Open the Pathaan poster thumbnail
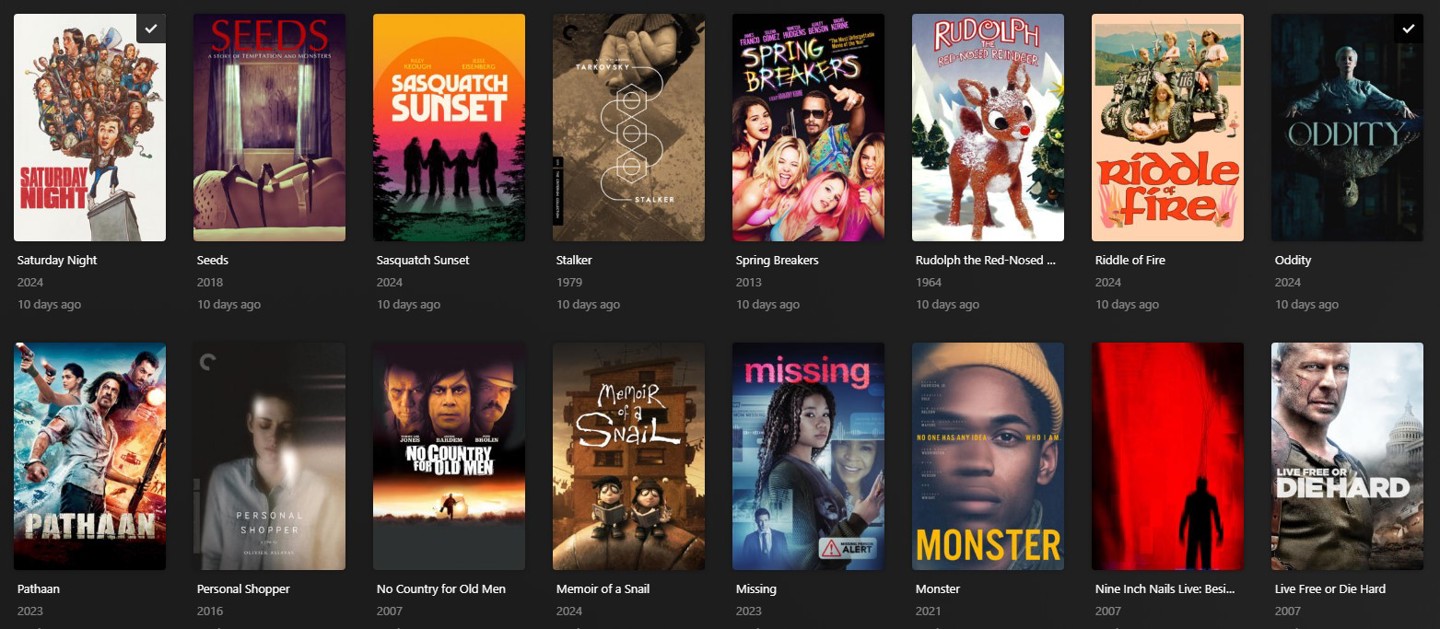1440x629 pixels. point(90,456)
